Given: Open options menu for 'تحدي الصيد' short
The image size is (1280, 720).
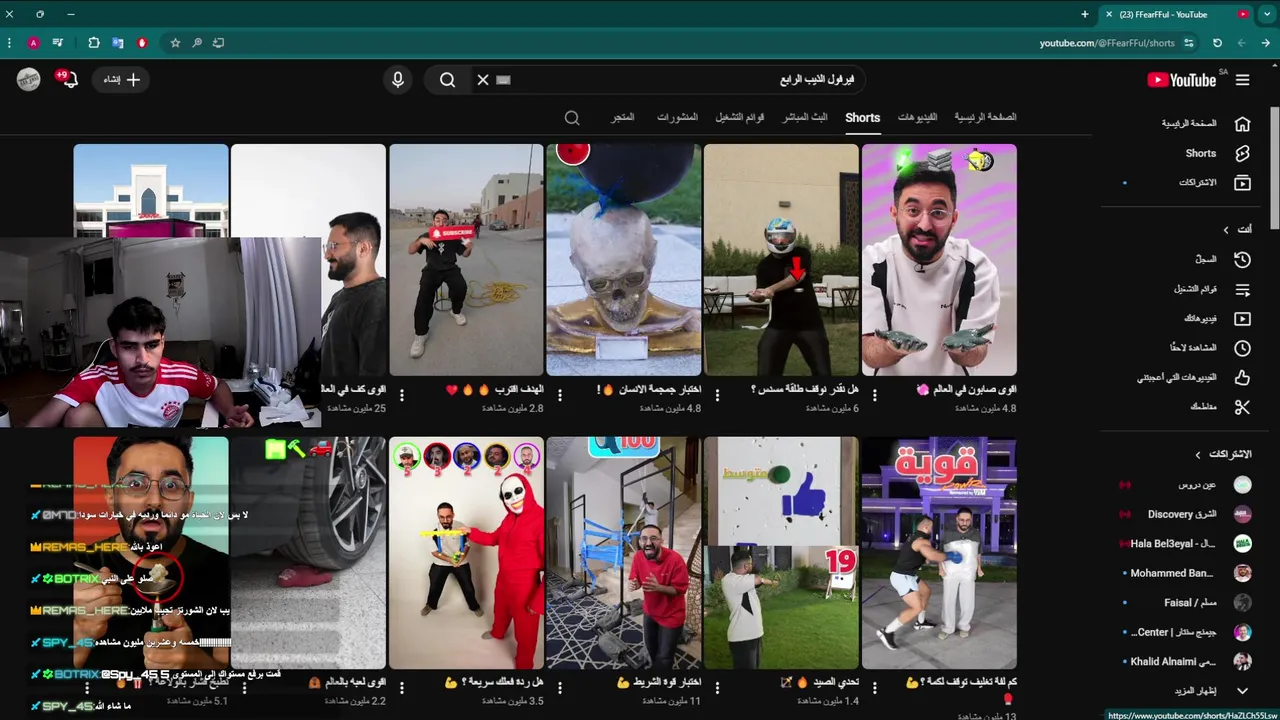Looking at the screenshot, I should pos(717,689).
